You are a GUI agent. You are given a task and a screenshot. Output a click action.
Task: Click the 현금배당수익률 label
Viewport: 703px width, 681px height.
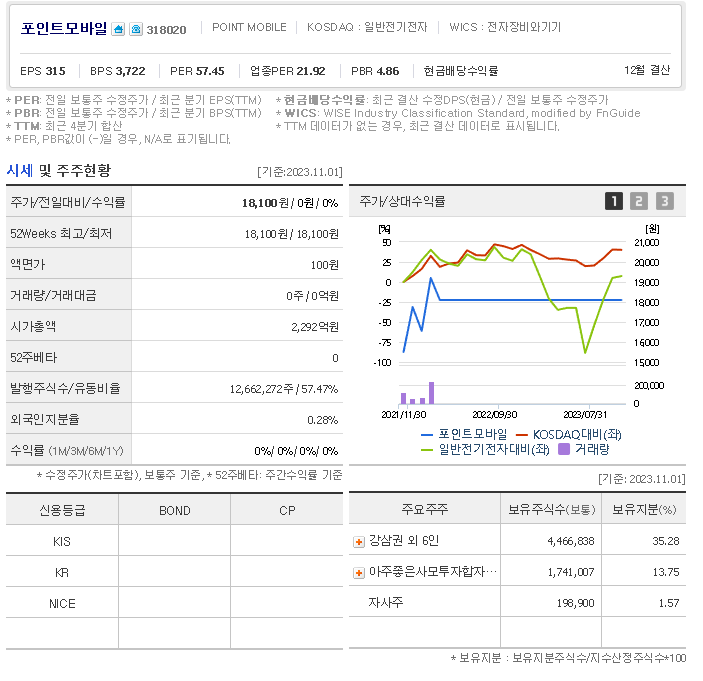[460, 71]
